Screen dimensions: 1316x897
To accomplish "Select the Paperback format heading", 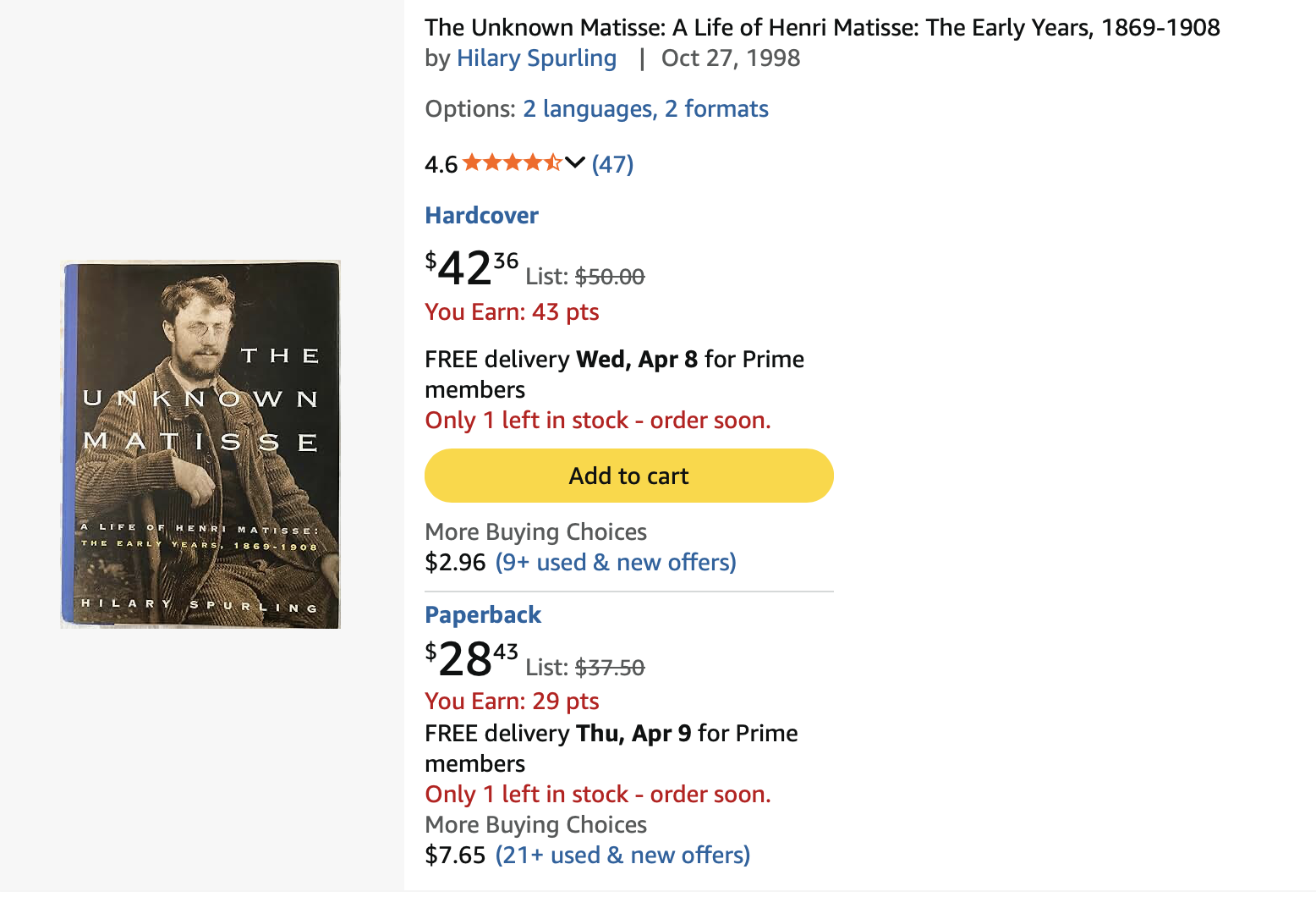I will point(483,615).
